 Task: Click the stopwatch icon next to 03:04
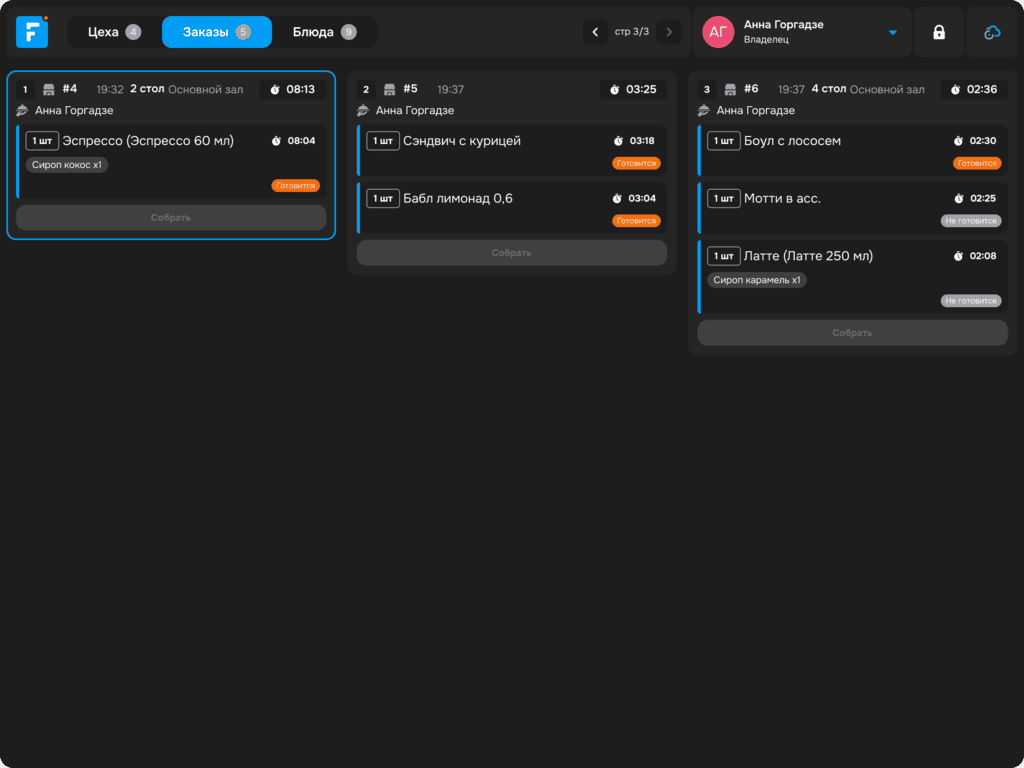pyautogui.click(x=617, y=199)
